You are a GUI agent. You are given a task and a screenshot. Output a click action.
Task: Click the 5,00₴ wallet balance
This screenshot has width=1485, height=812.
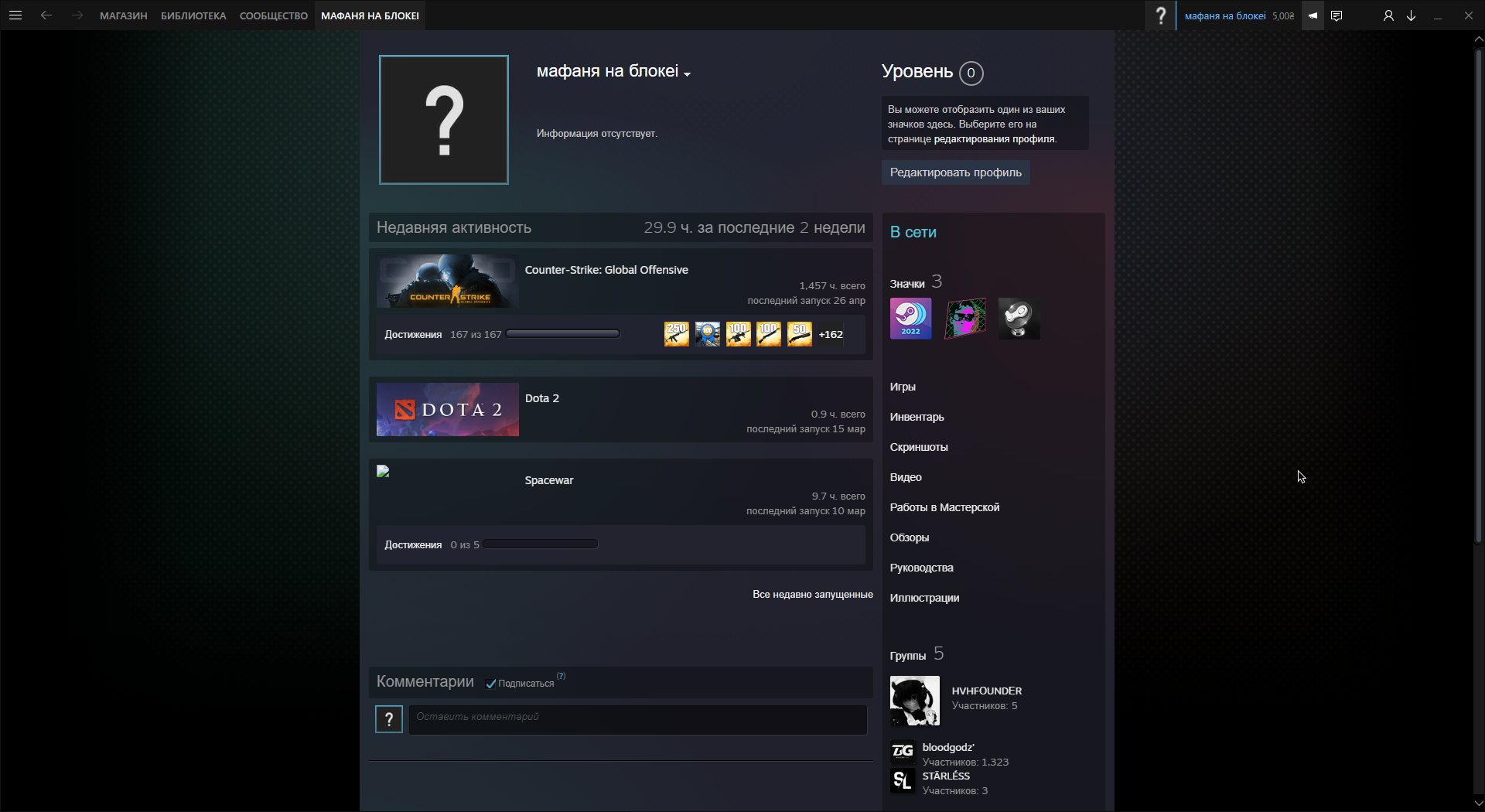(1283, 15)
